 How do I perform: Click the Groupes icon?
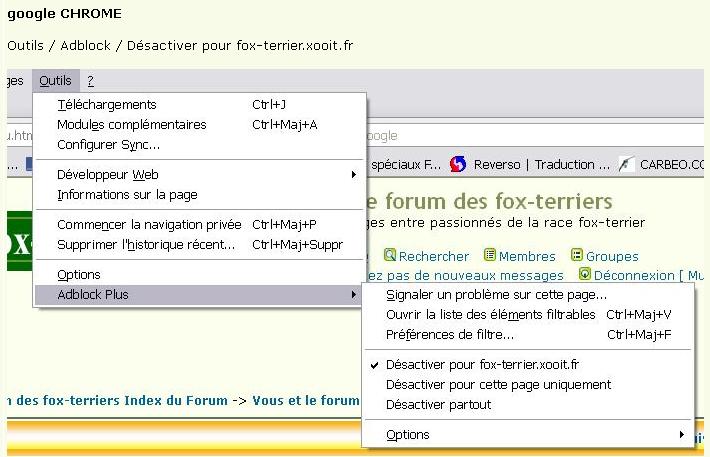click(x=576, y=255)
